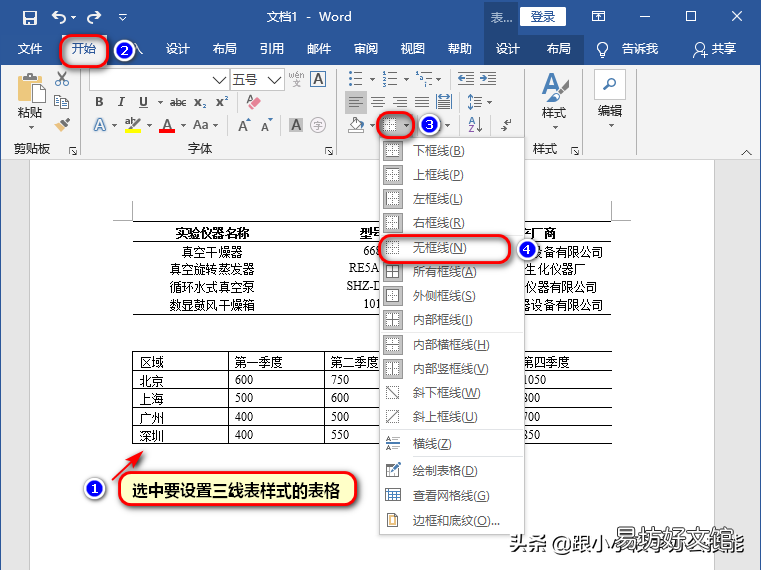
Task: Apply the red font color
Action: tap(167, 125)
